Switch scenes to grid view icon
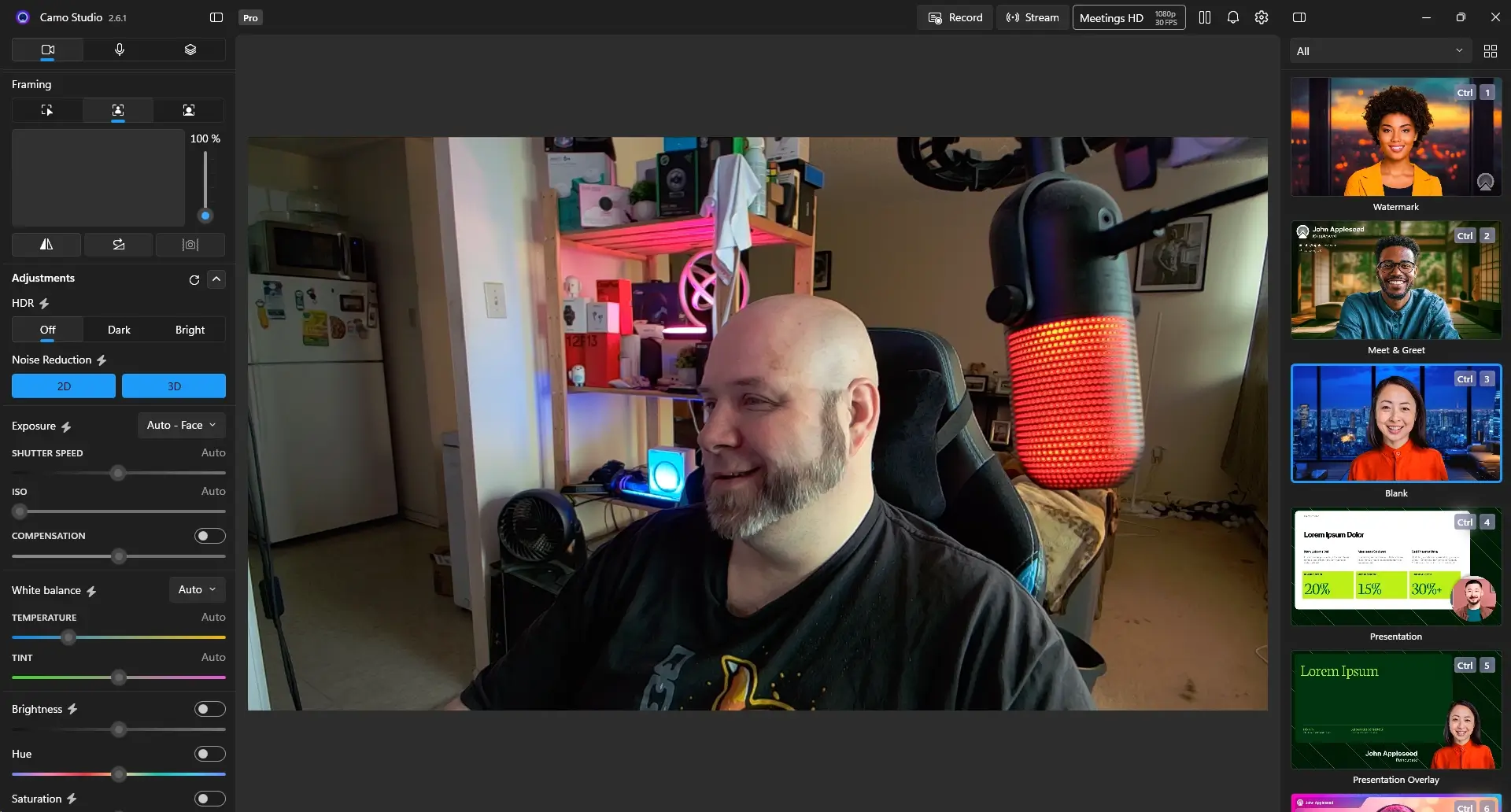This screenshot has height=812, width=1511. coord(1490,51)
